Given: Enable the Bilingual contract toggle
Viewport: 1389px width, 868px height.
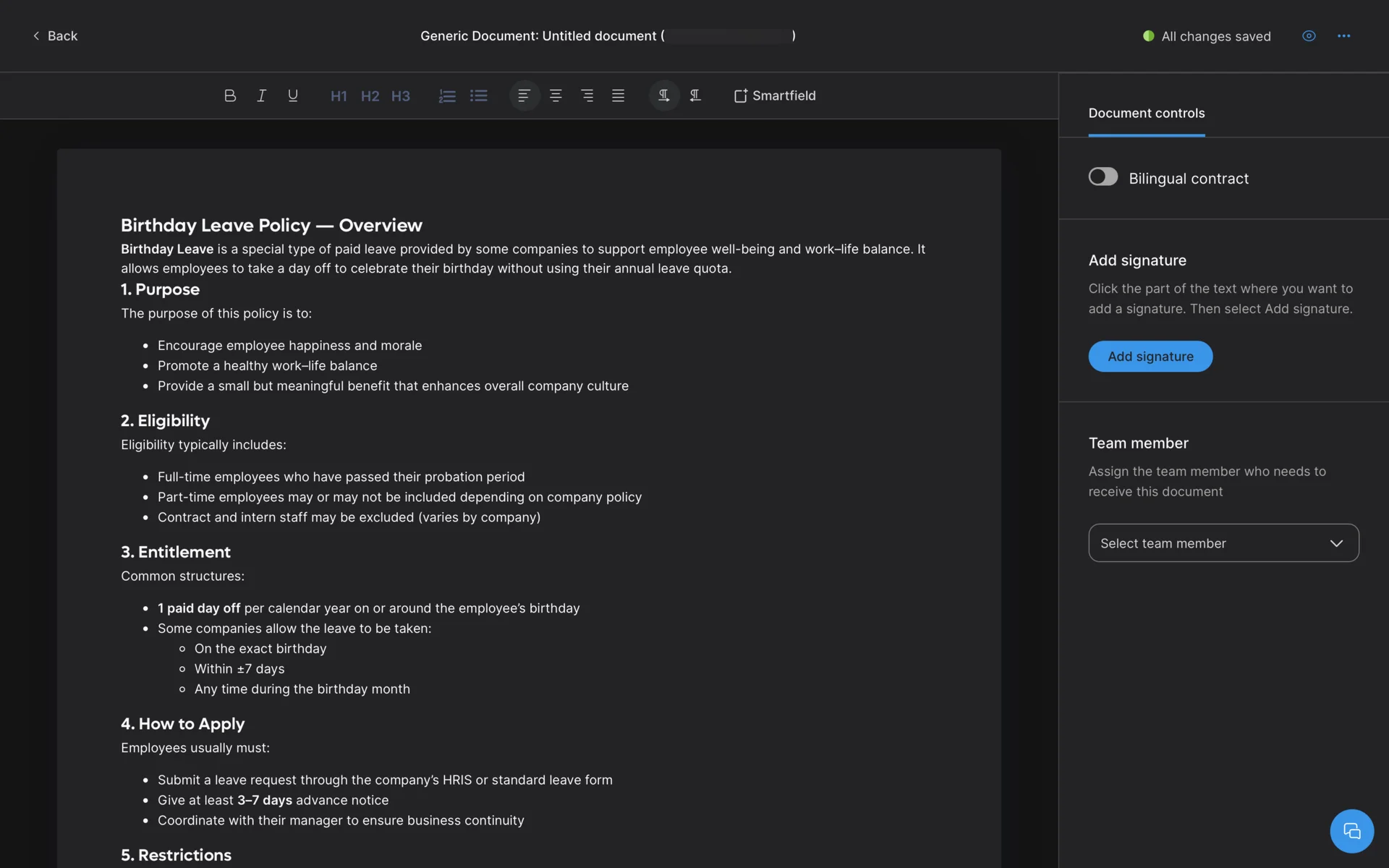Looking at the screenshot, I should coord(1103,177).
